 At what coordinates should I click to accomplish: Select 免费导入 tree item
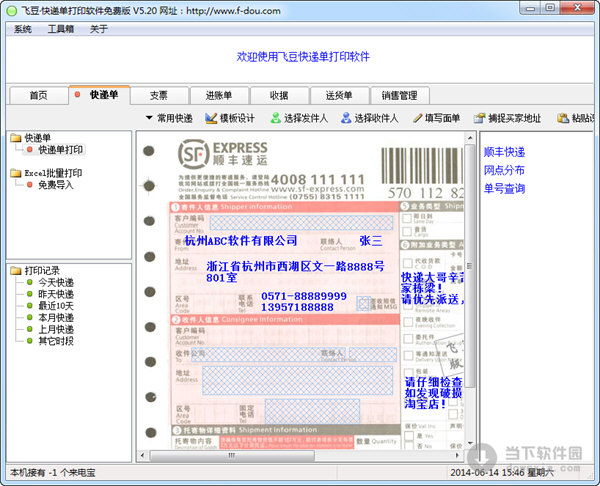(x=50, y=185)
